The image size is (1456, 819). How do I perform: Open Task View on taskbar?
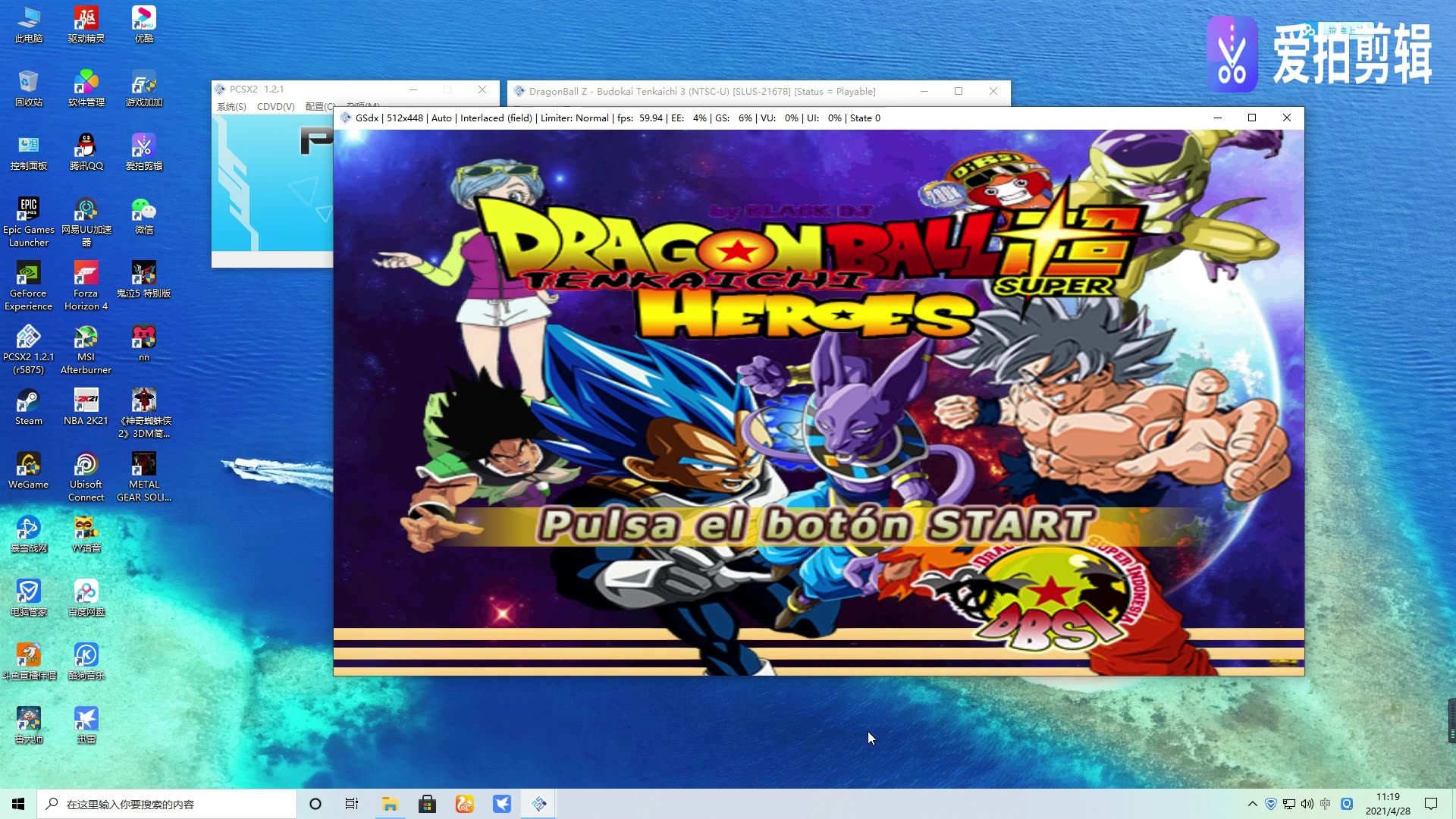tap(352, 804)
